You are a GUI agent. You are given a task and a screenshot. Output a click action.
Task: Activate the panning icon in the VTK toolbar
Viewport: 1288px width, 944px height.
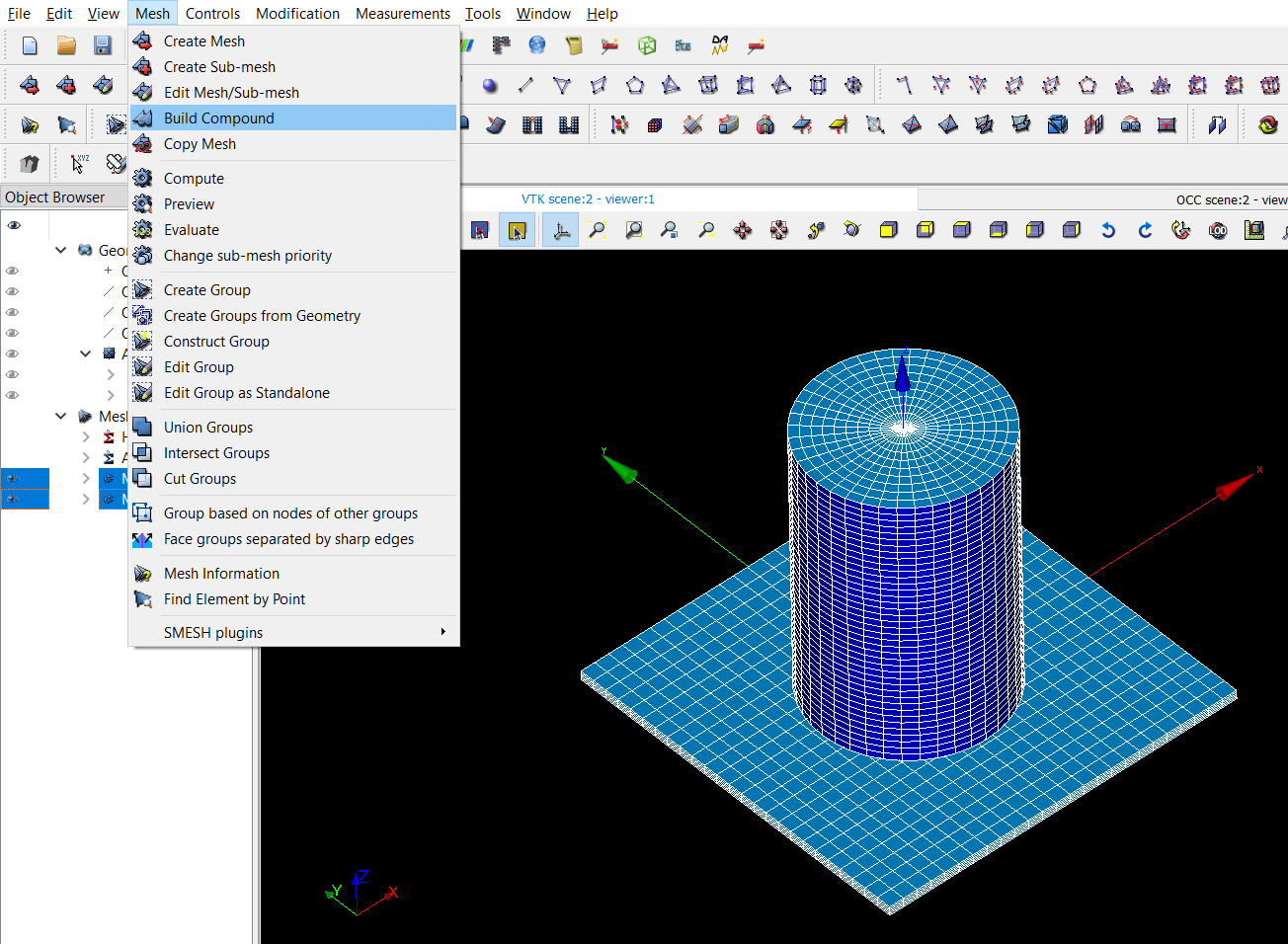tap(742, 230)
